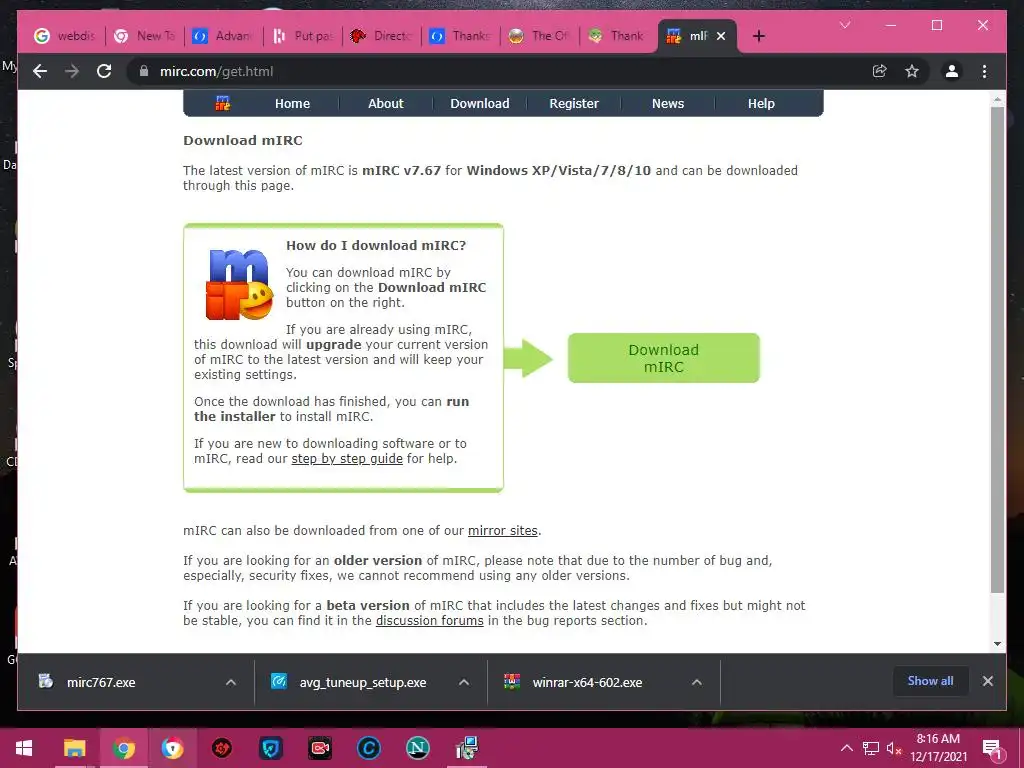Viewport: 1024px width, 768px height.
Task: Follow the mirror sites link
Action: point(503,530)
